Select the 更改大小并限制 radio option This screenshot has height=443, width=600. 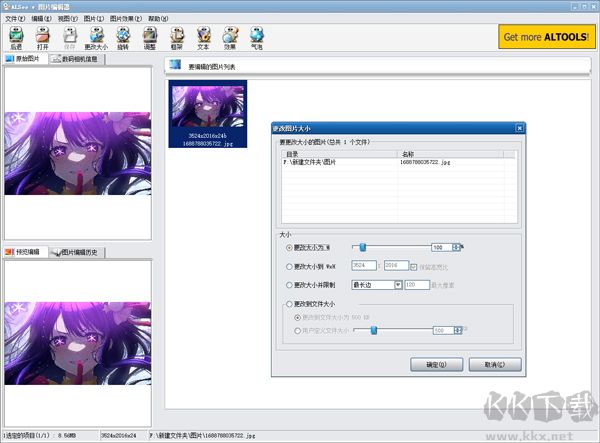coord(290,284)
